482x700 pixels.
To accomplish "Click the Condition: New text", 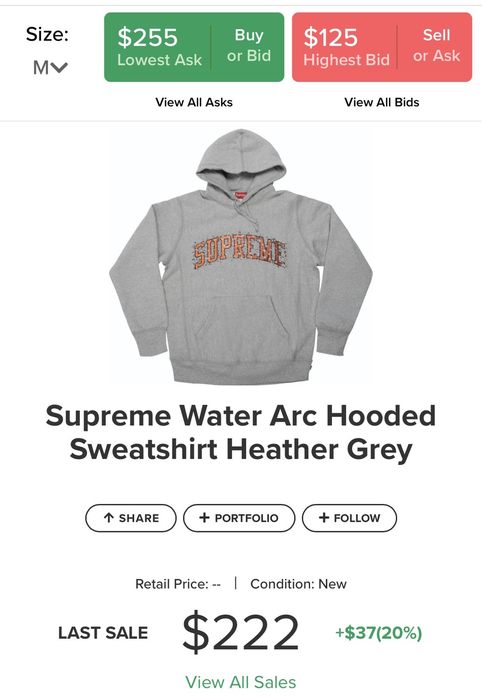I will tap(298, 584).
